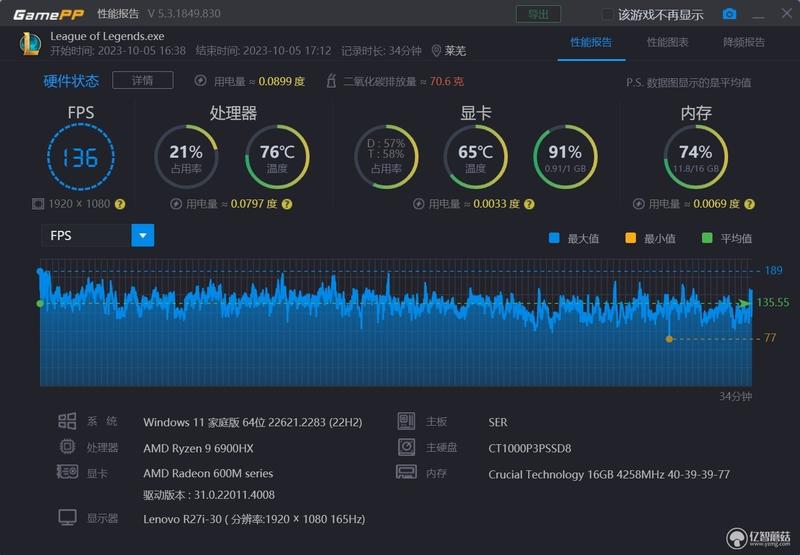Switch to the 性能报告 tab
The width and height of the screenshot is (800, 555).
[591, 42]
